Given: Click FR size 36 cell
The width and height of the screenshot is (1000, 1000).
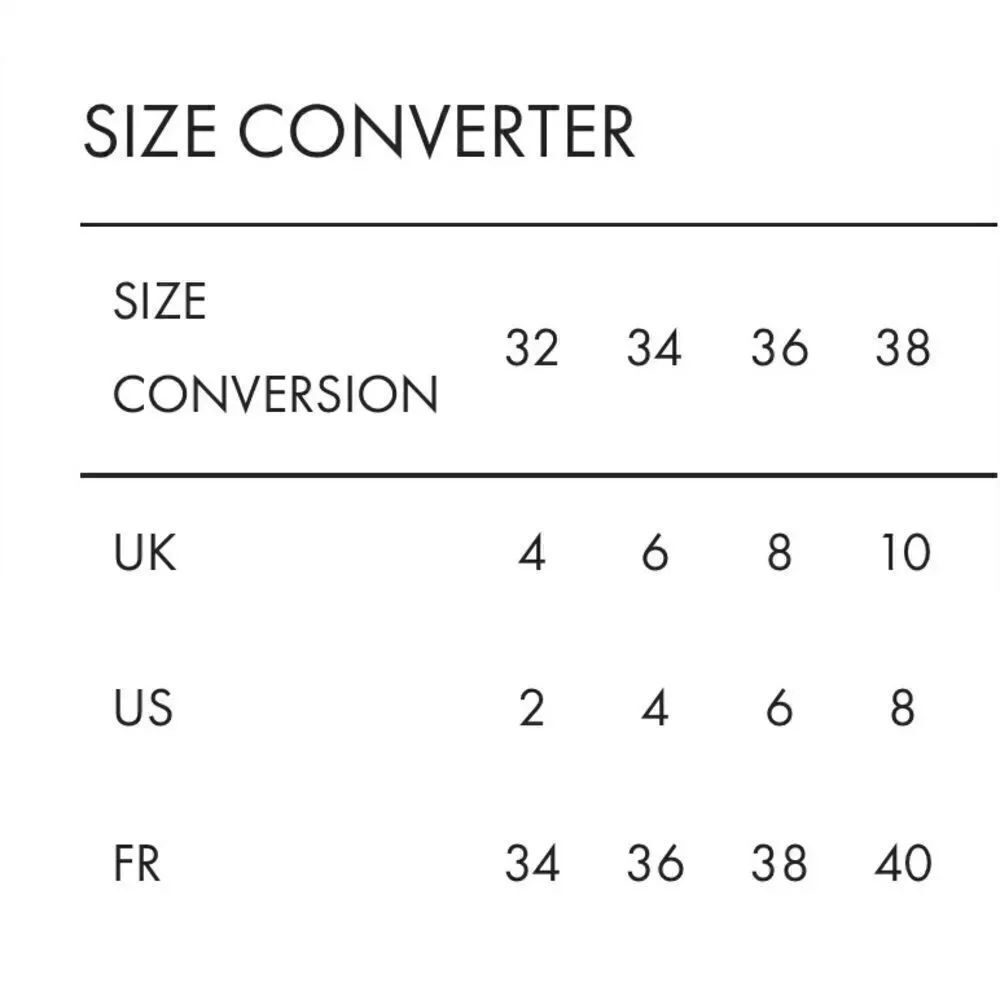Looking at the screenshot, I should (x=655, y=863).
